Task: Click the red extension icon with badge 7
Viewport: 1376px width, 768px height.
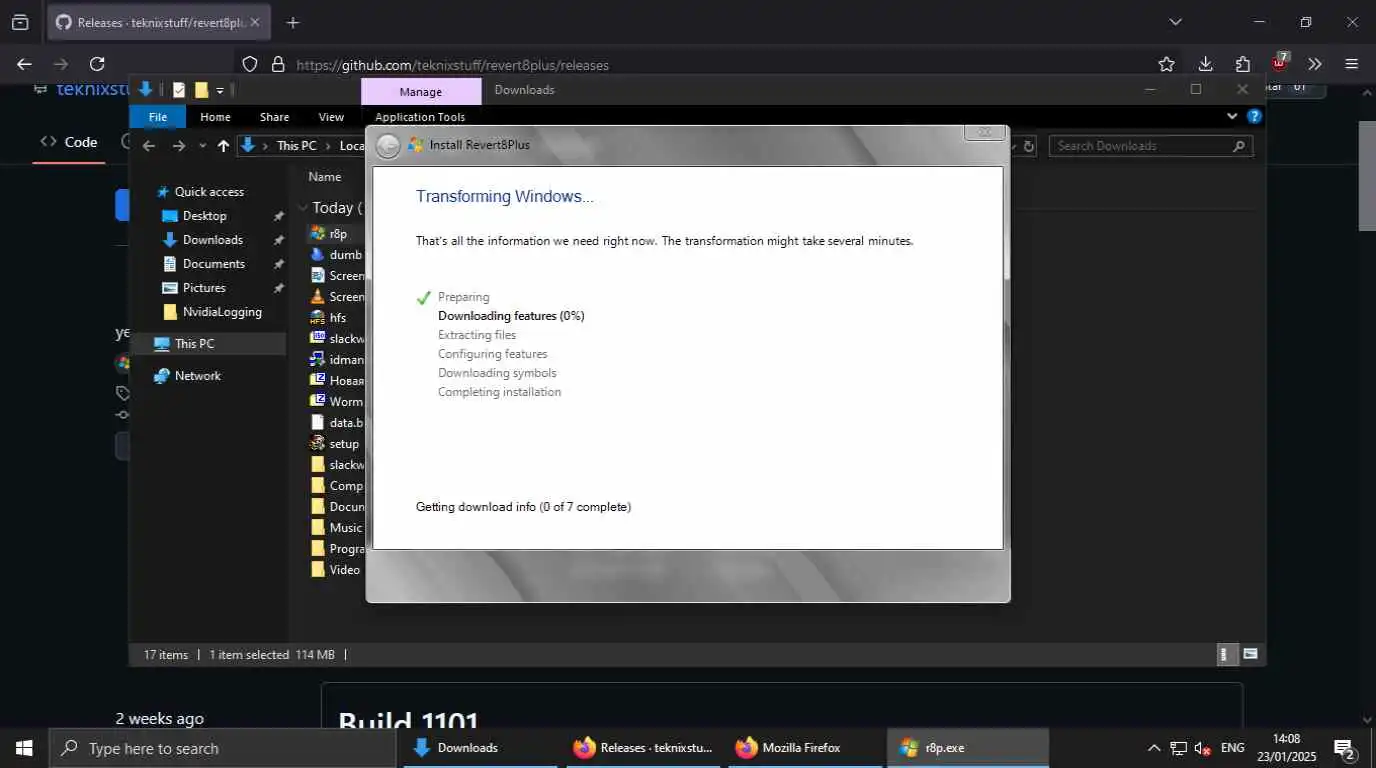Action: (x=1279, y=62)
